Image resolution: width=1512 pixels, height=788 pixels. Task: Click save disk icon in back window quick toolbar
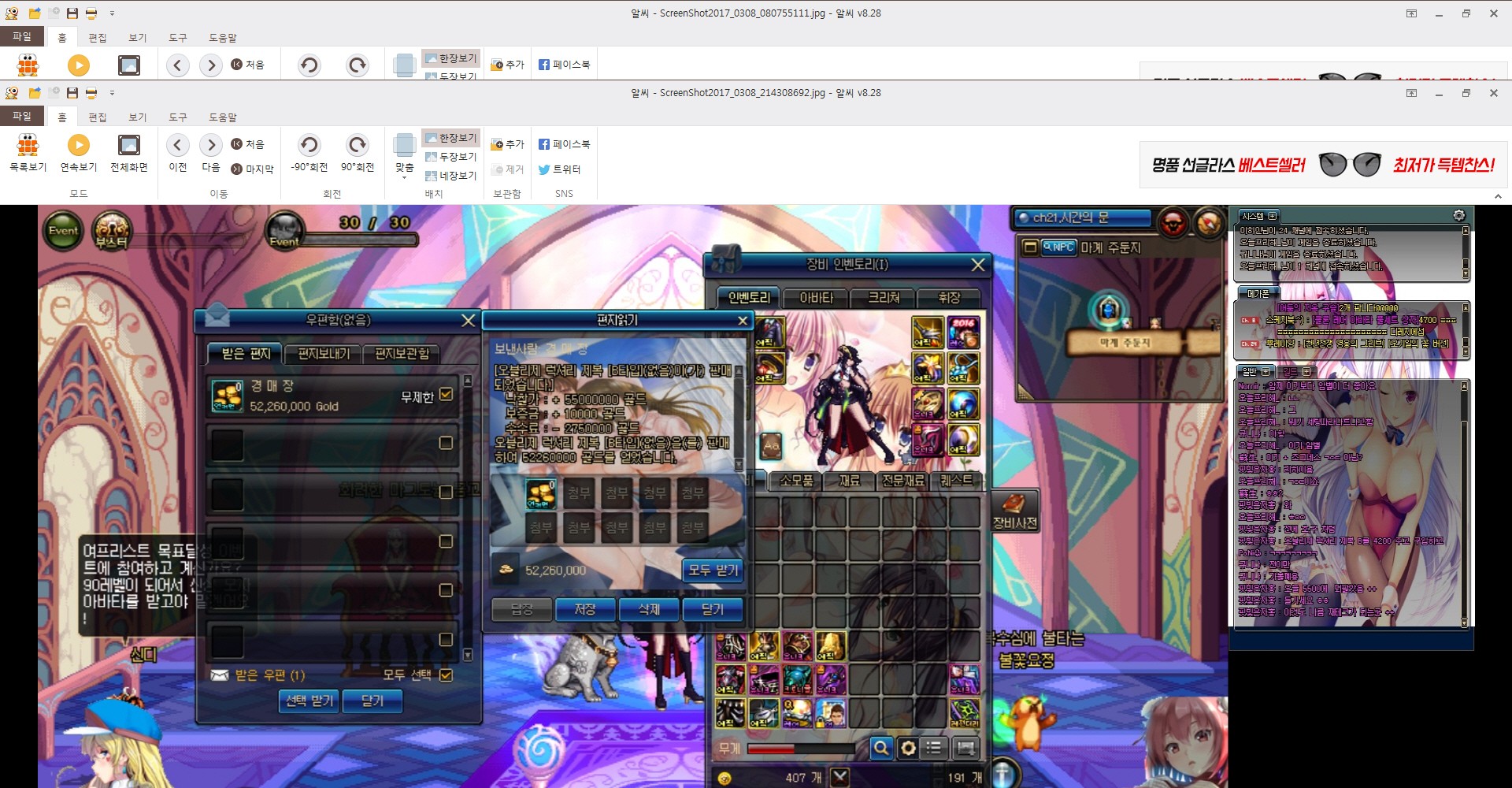(72, 13)
